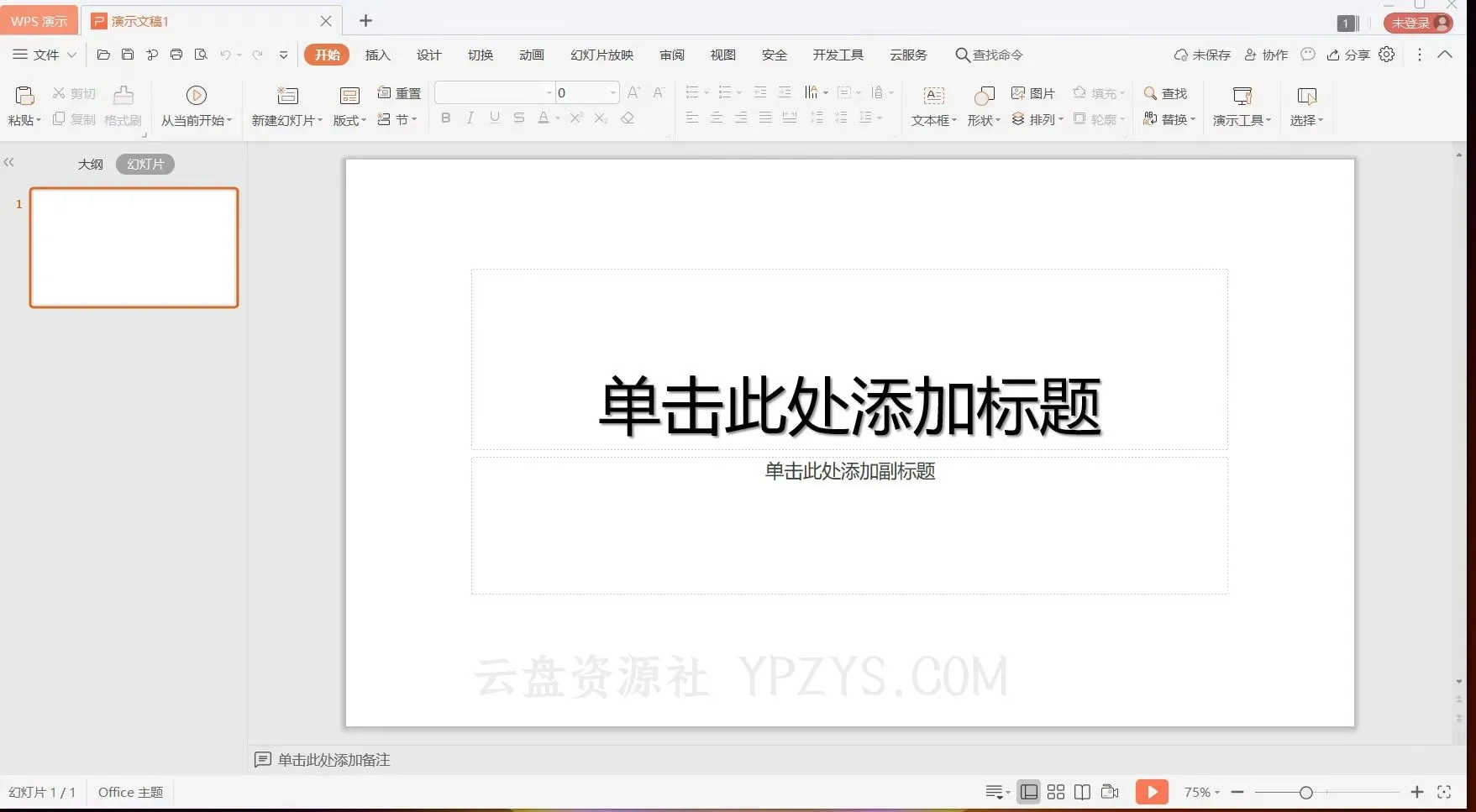Click the Save icon in quick toolbar
Viewport: 1476px width, 812px height.
128,55
